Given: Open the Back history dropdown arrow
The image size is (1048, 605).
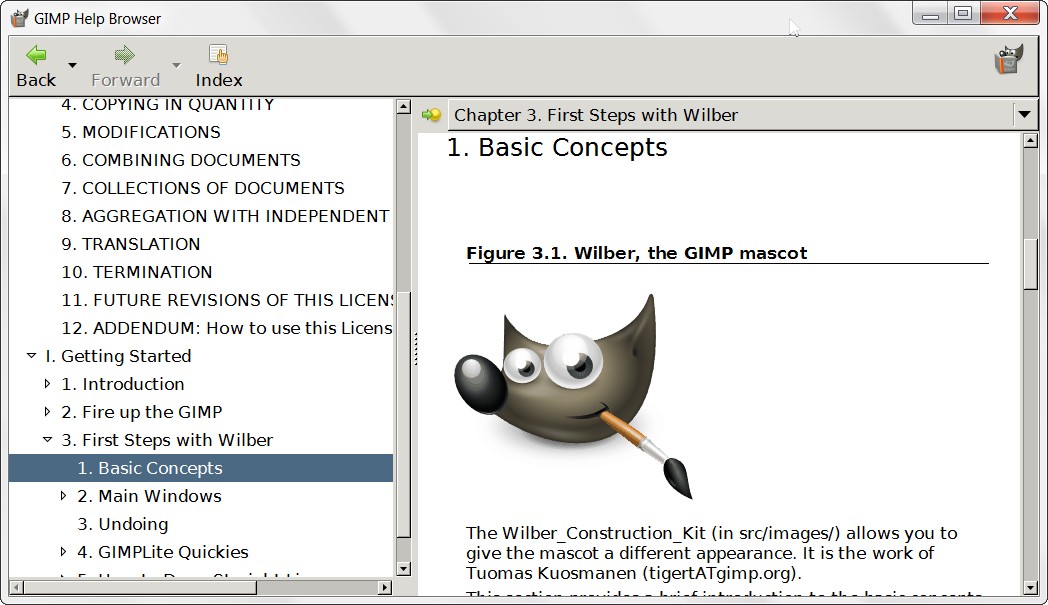Looking at the screenshot, I should 72,65.
